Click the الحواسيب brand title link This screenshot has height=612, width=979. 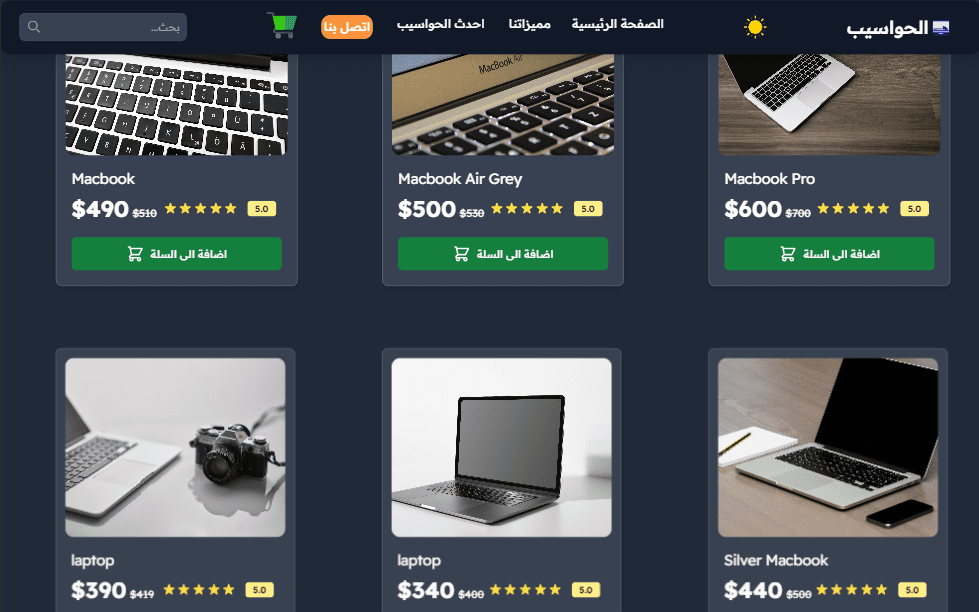tap(887, 28)
